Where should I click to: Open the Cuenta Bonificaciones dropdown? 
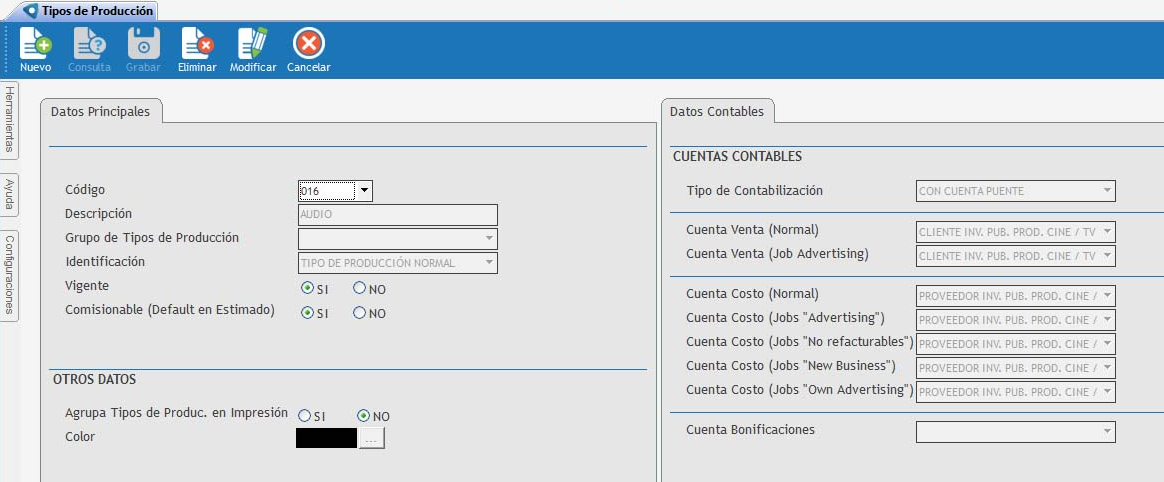coord(1107,431)
